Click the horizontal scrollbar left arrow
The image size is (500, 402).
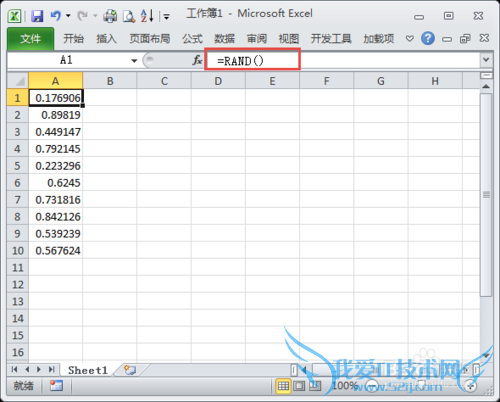point(304,369)
